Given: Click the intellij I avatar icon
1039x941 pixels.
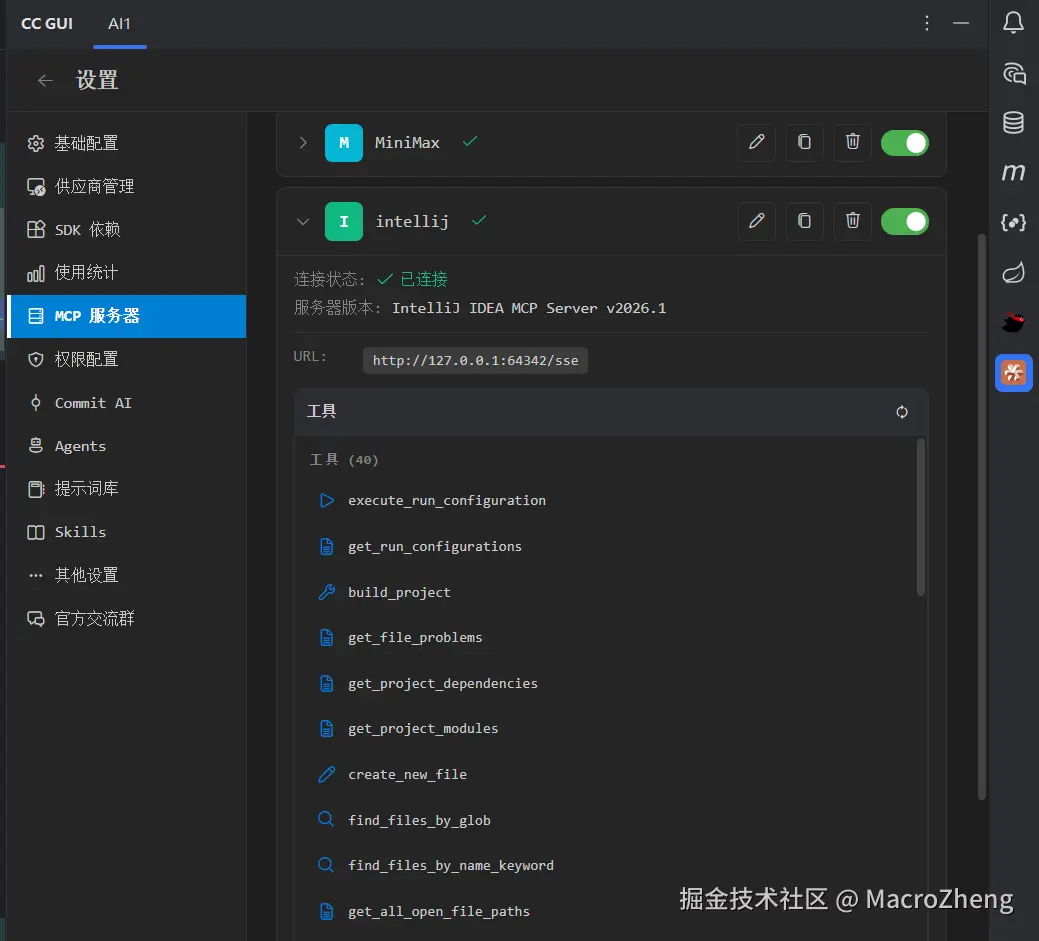Looking at the screenshot, I should click(344, 221).
